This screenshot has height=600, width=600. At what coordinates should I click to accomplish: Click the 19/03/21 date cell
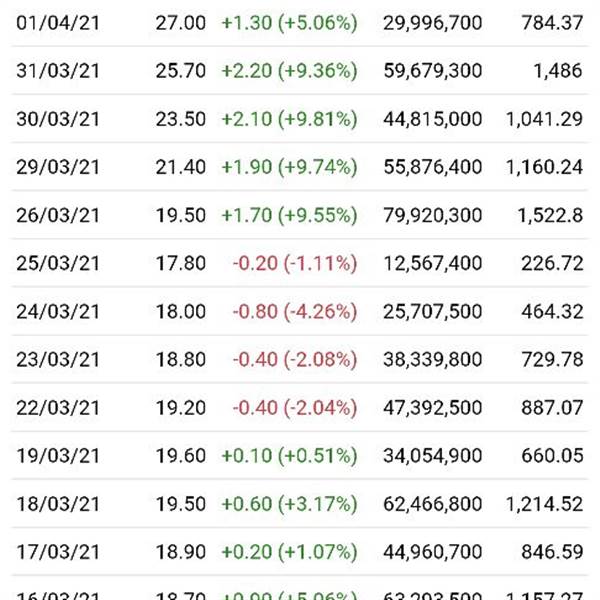pyautogui.click(x=58, y=456)
